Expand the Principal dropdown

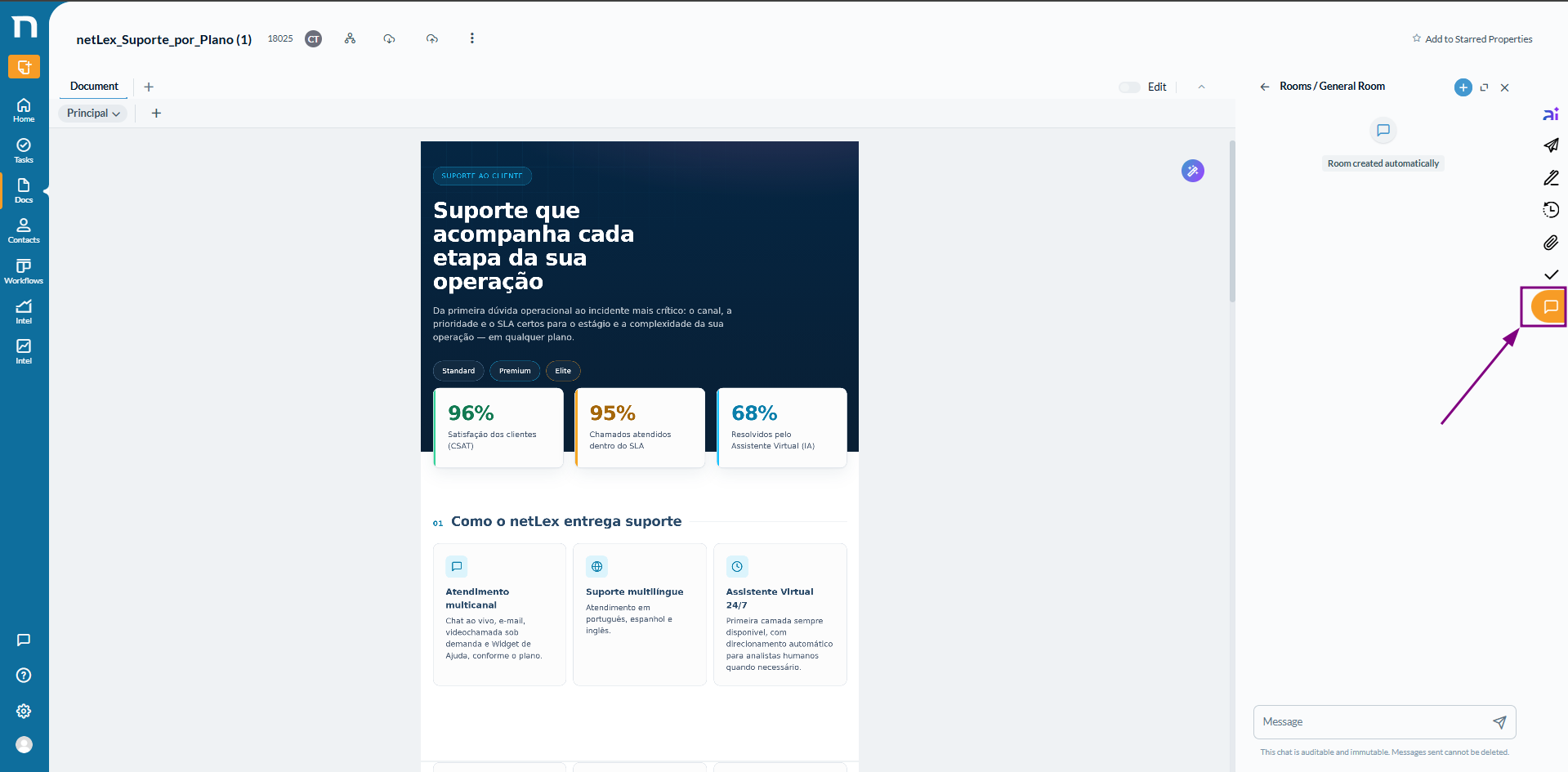93,114
